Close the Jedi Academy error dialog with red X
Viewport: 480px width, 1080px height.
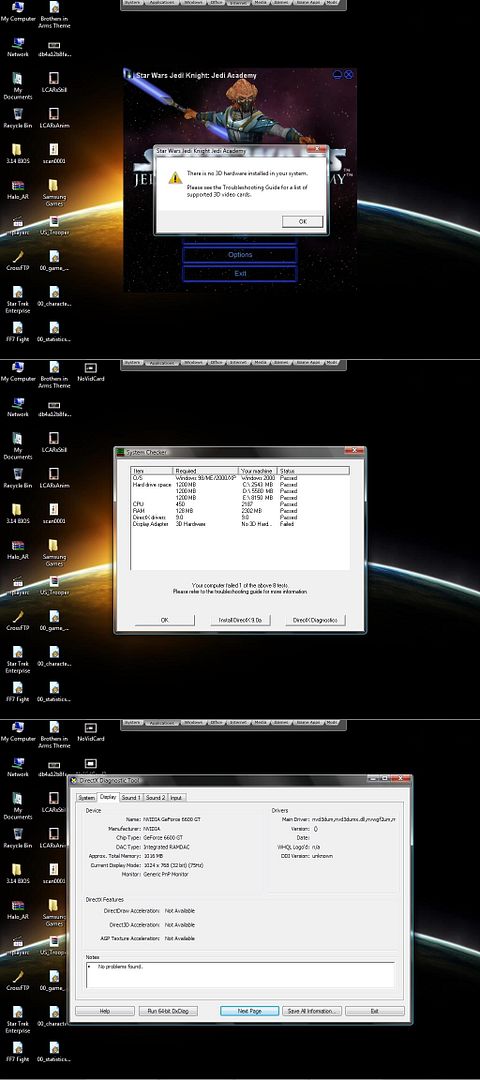tap(317, 149)
